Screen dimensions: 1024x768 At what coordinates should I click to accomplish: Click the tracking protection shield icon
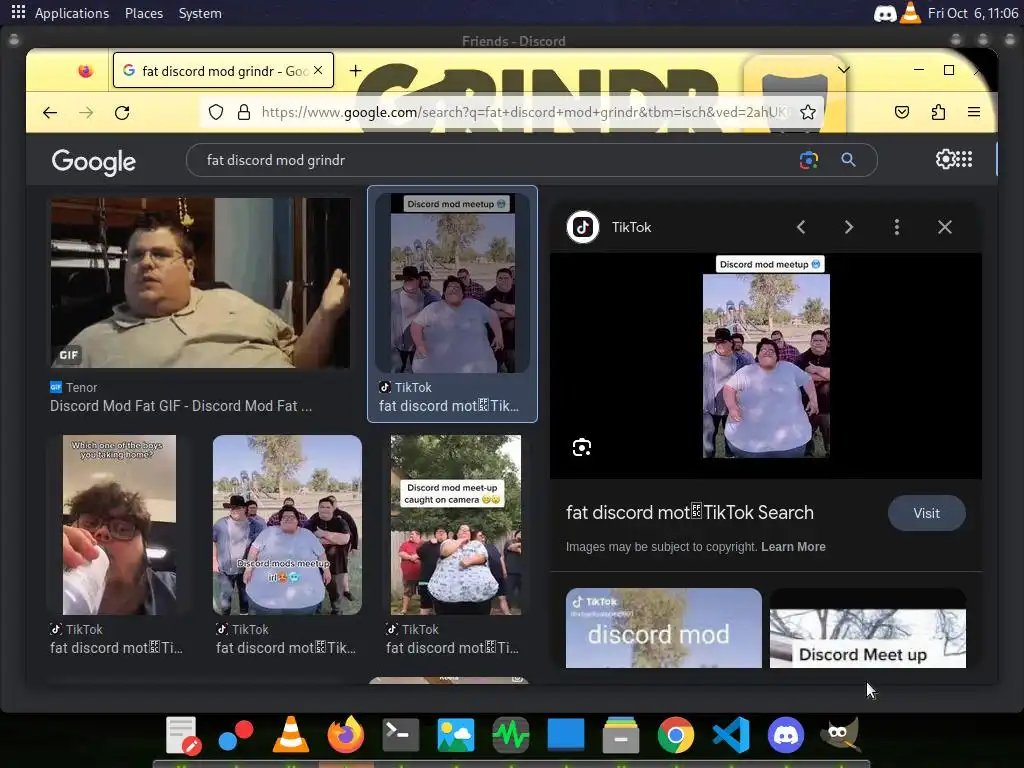coord(216,112)
